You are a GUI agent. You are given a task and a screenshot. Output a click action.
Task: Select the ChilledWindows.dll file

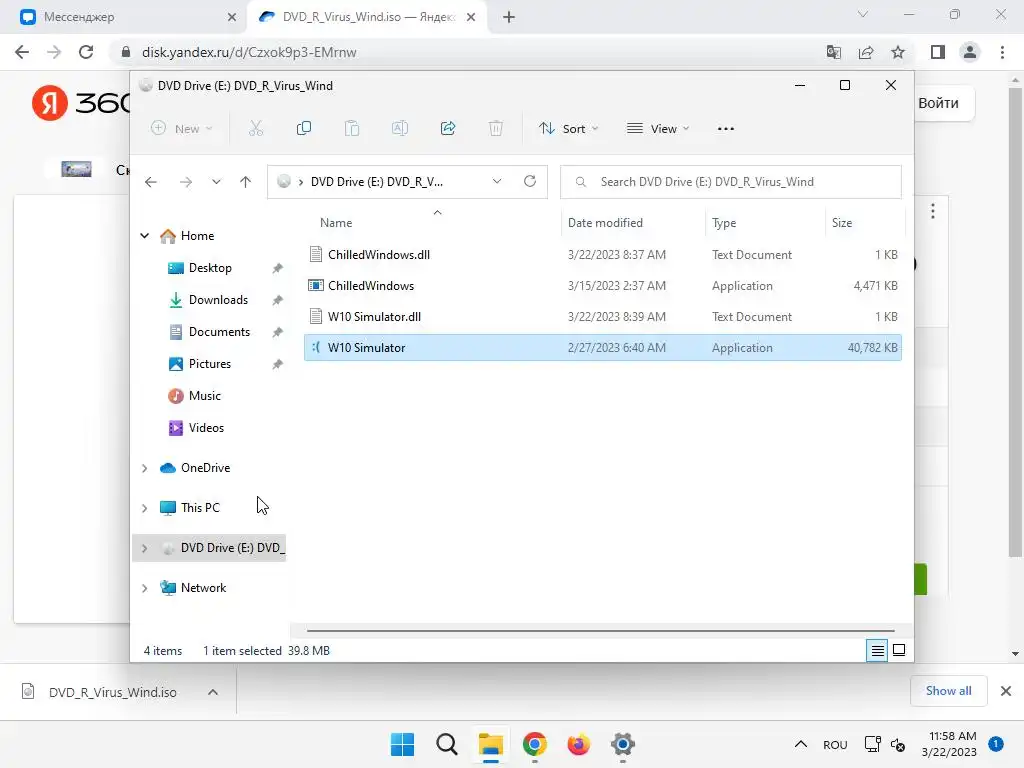602,255
